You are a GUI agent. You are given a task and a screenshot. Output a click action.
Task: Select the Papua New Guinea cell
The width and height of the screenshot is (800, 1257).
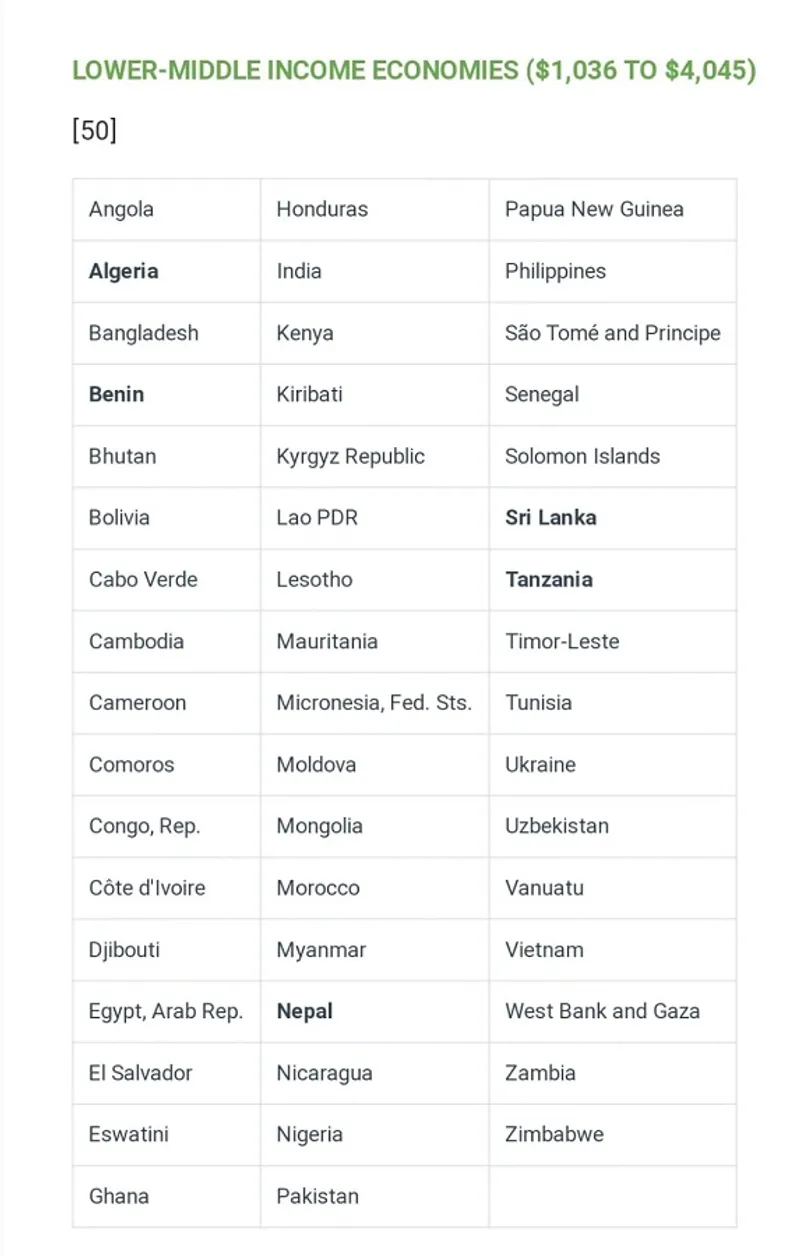click(x=594, y=209)
